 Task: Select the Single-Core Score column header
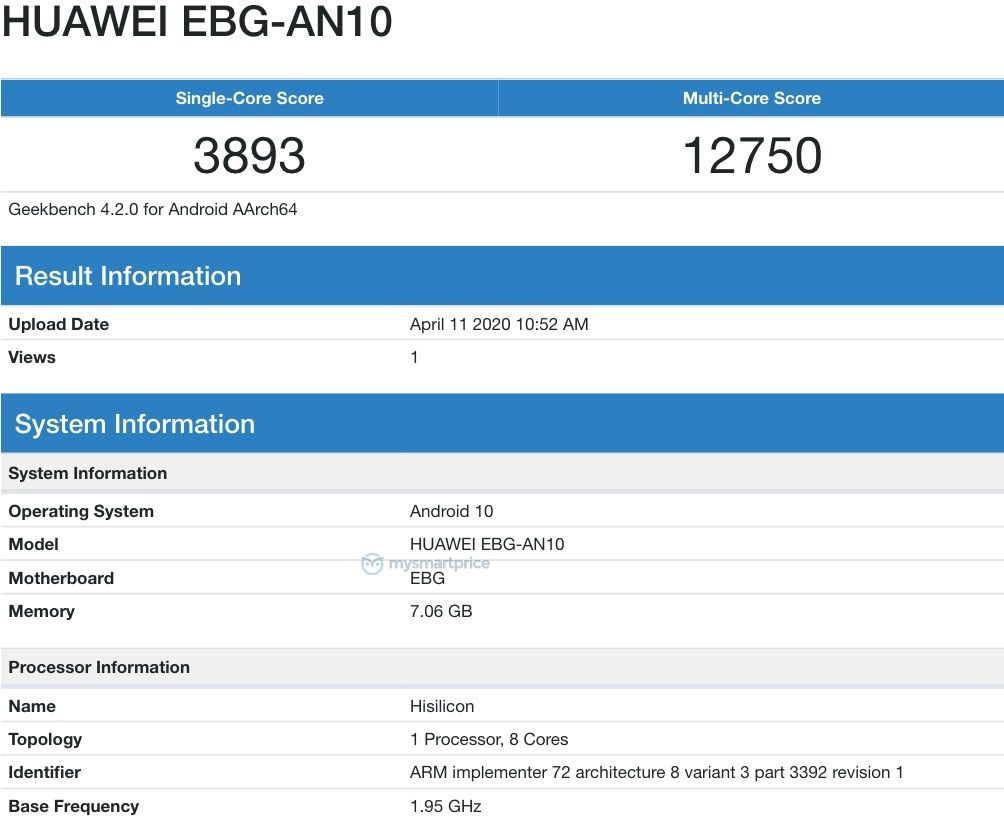(250, 98)
